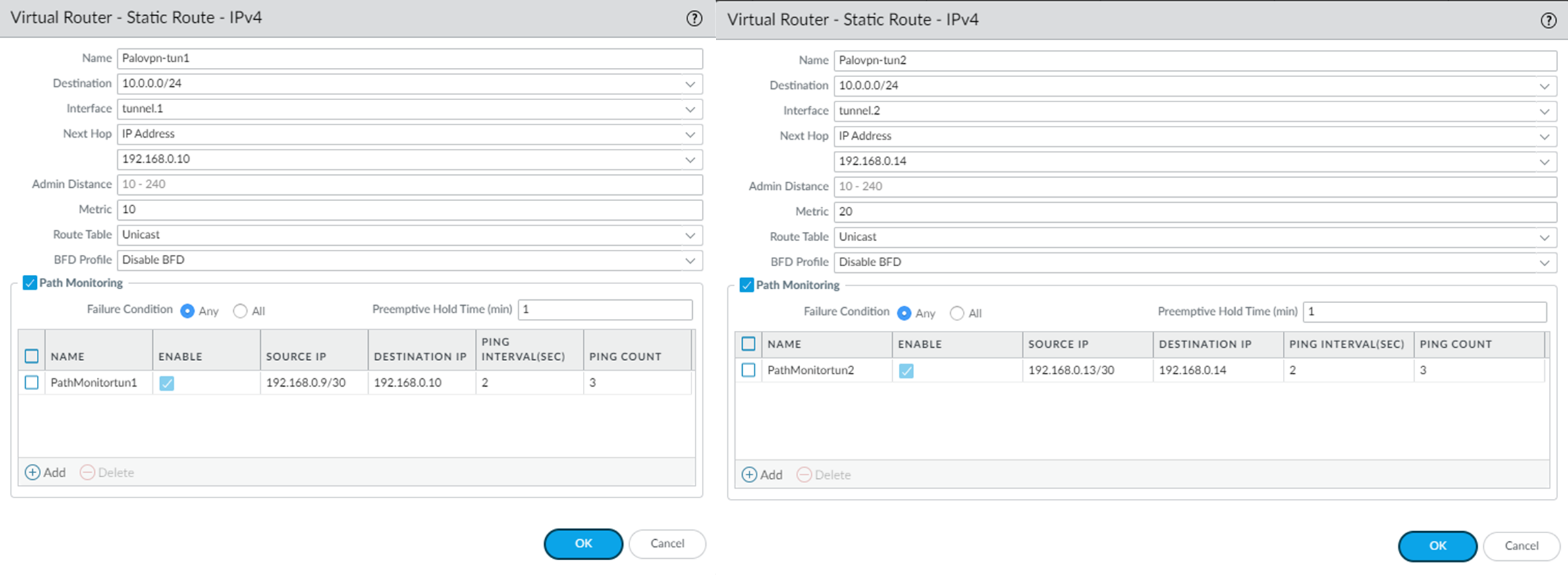Toggle Path Monitoring checkbox in Palovpn-tun1 dialog
The height and width of the screenshot is (576, 1568).
tap(30, 283)
